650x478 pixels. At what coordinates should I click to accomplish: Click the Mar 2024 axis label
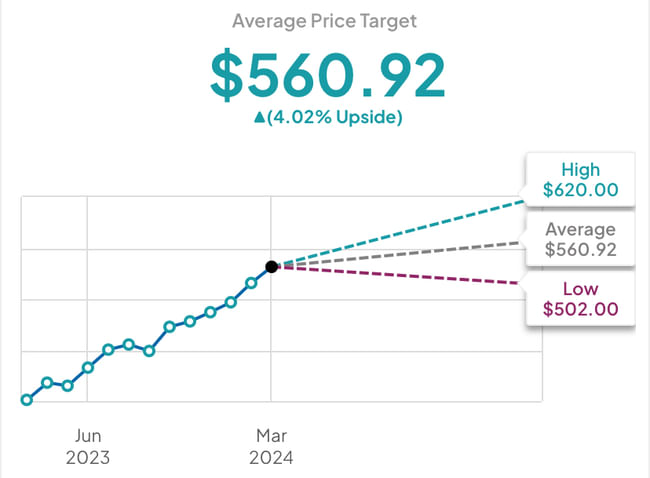click(271, 447)
